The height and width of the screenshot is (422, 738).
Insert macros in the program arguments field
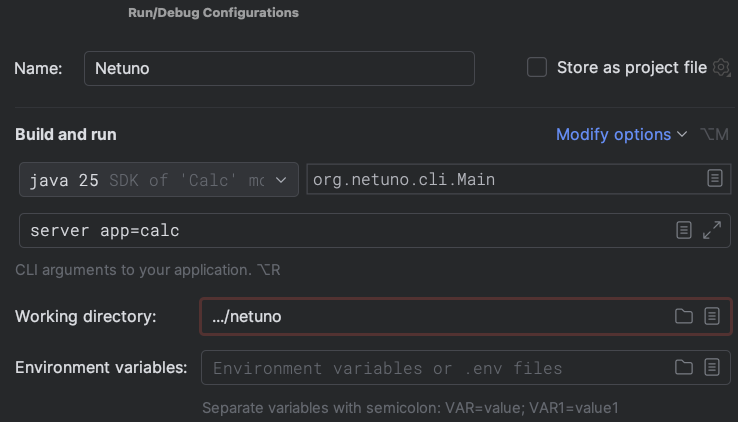click(684, 230)
